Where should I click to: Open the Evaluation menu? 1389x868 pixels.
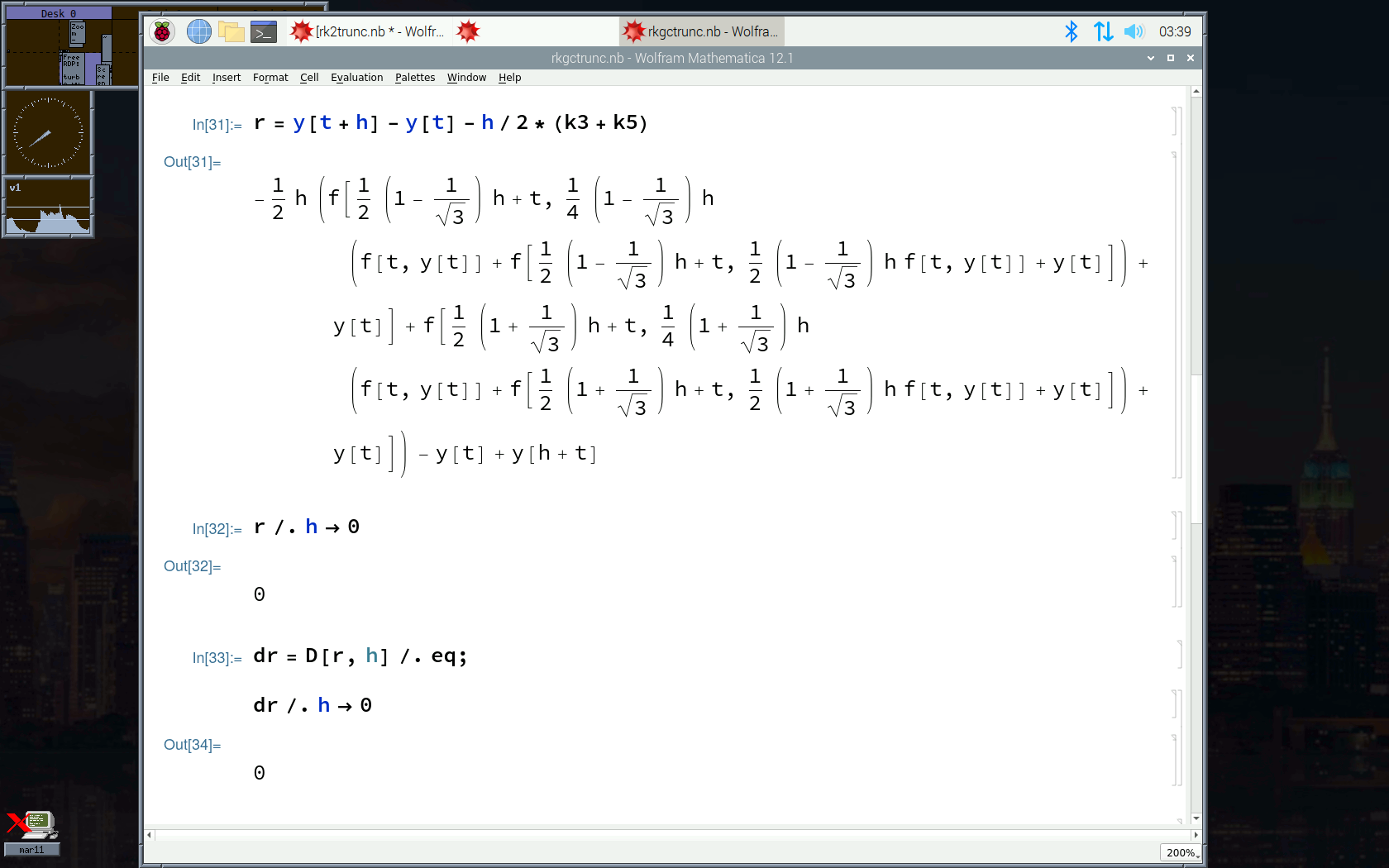pyautogui.click(x=356, y=78)
